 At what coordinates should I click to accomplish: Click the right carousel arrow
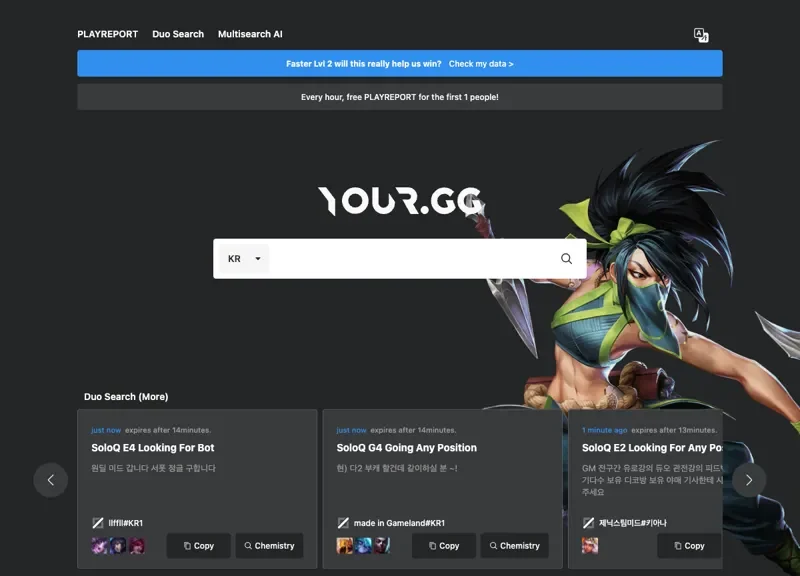749,480
